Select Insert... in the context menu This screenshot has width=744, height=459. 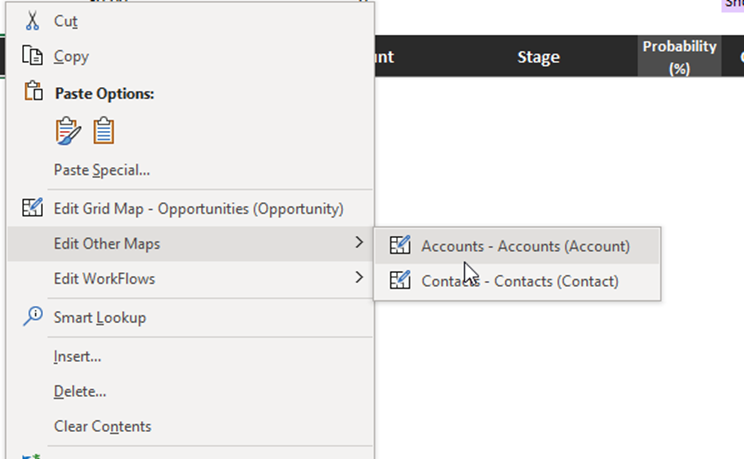pyautogui.click(x=77, y=356)
